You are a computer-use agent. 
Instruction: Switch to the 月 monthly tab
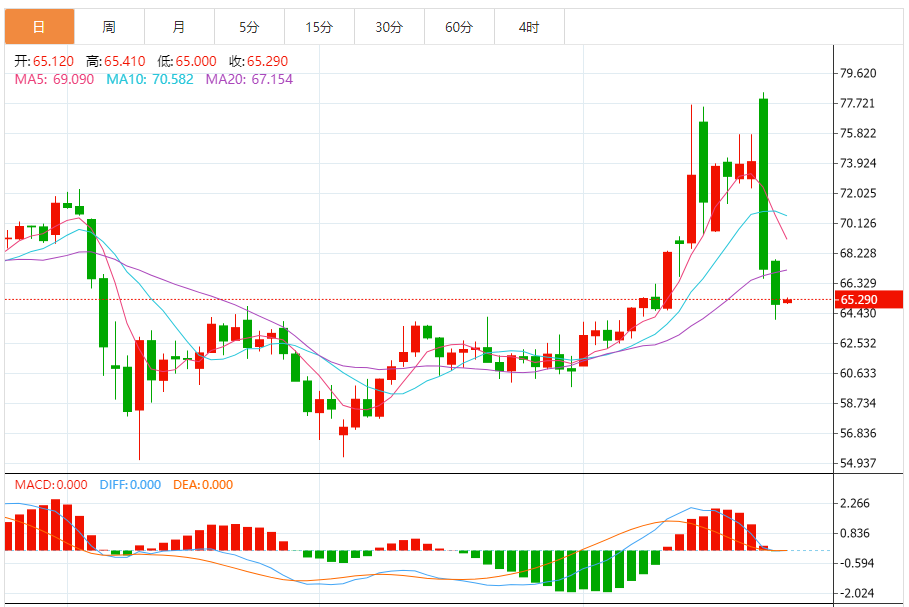click(179, 27)
